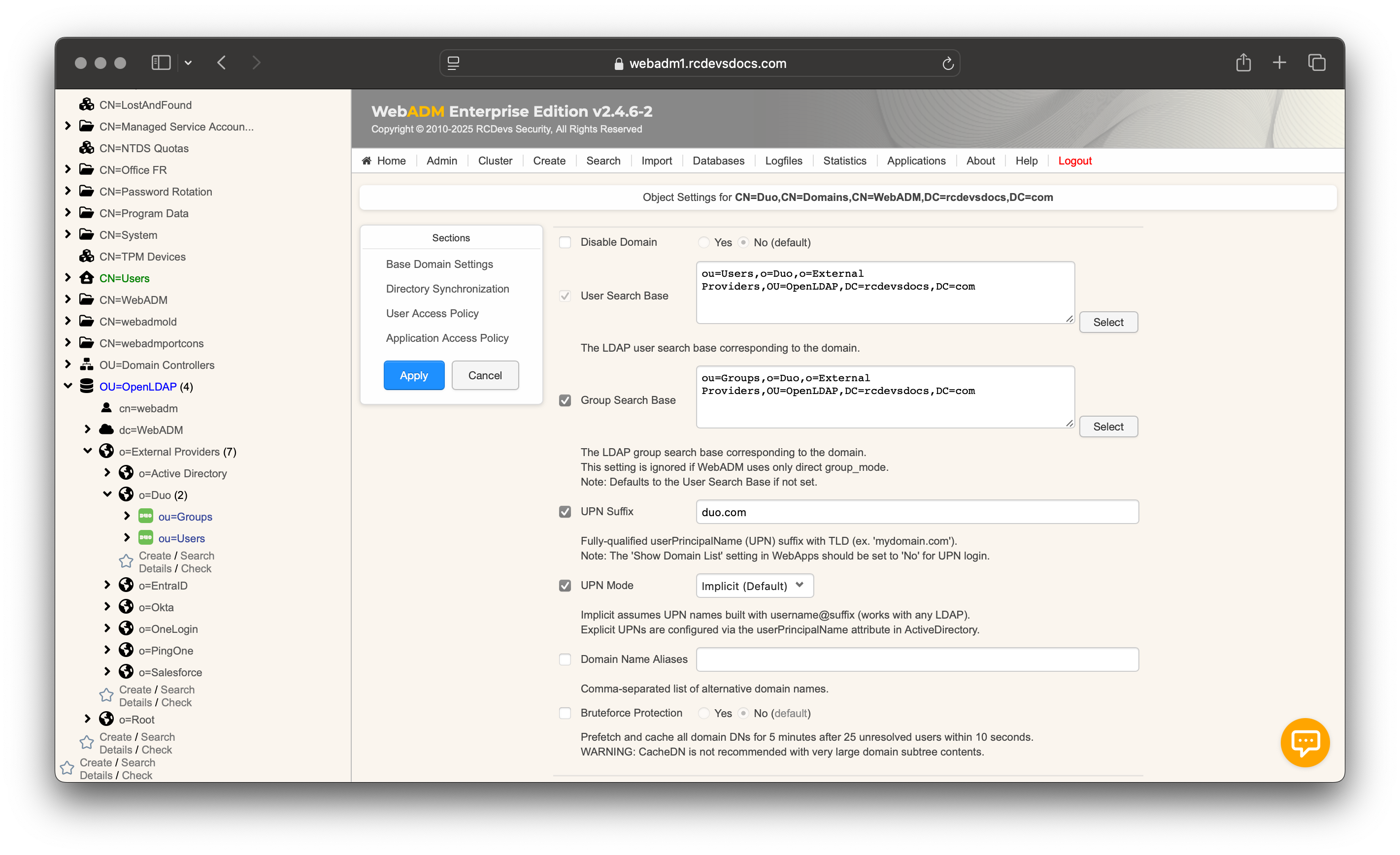Click the CN=LostAndFound container icon

[x=86, y=104]
